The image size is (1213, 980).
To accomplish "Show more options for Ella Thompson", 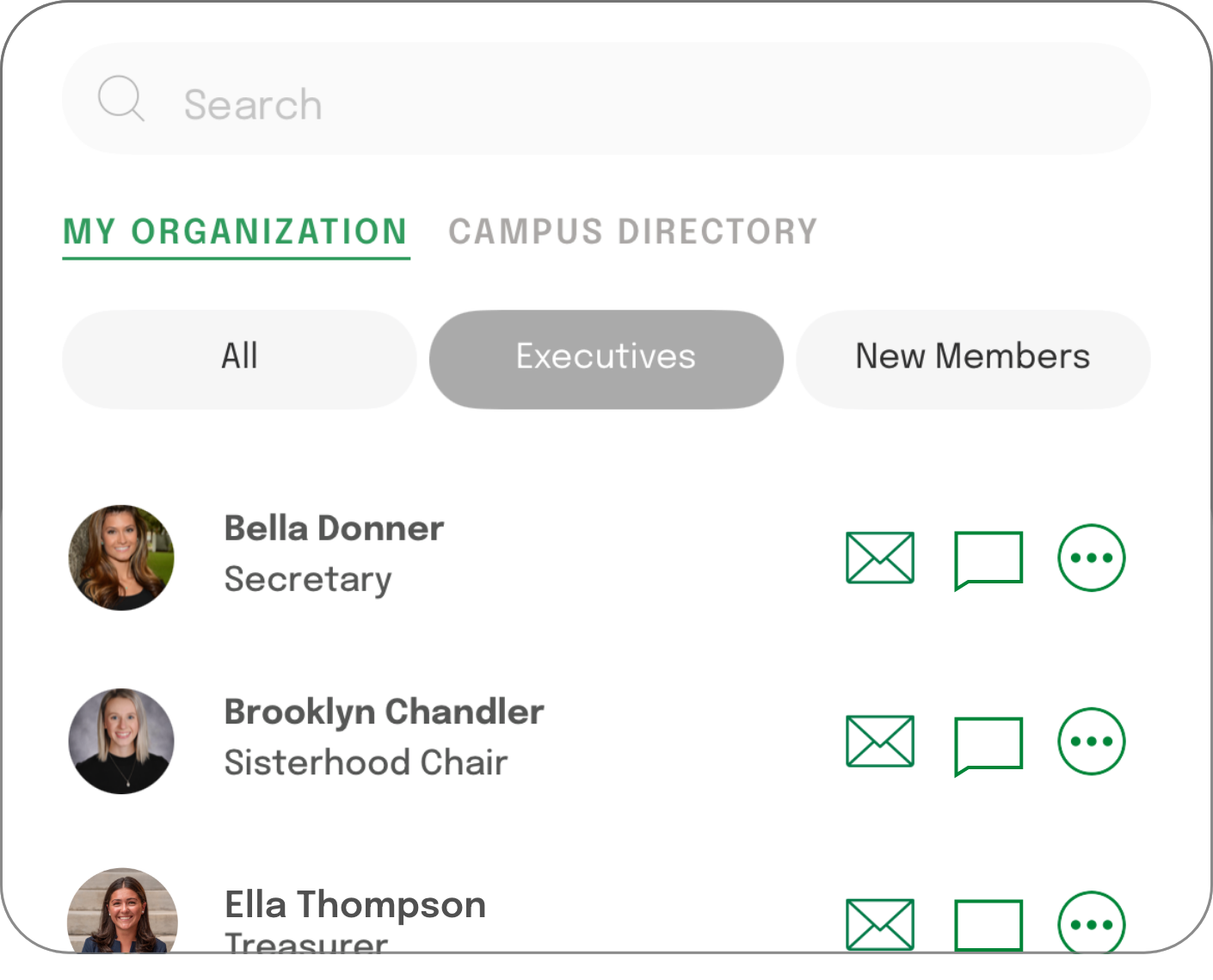I will click(1091, 924).
